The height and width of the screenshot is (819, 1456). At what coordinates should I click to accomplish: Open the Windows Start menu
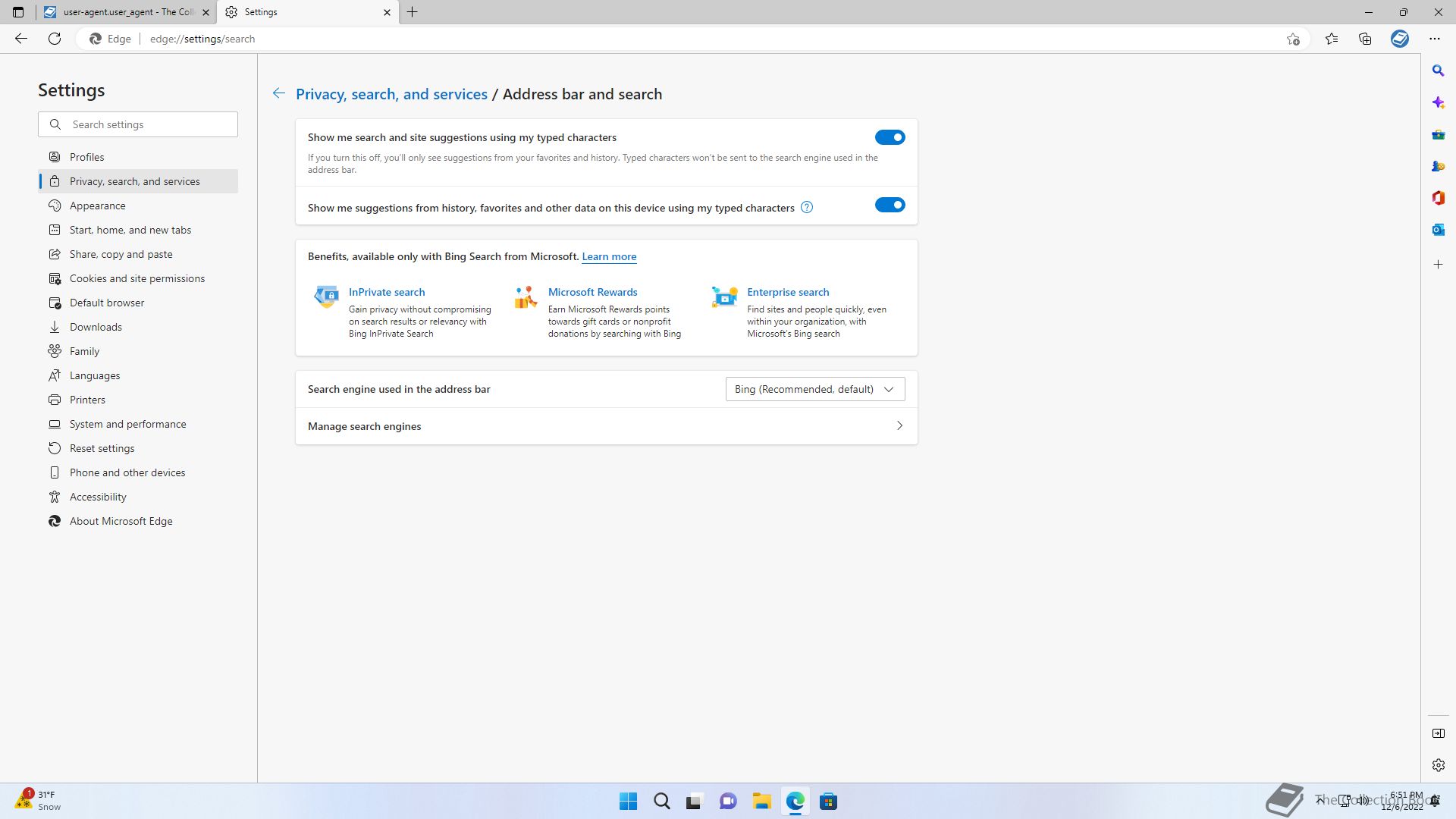tap(628, 801)
